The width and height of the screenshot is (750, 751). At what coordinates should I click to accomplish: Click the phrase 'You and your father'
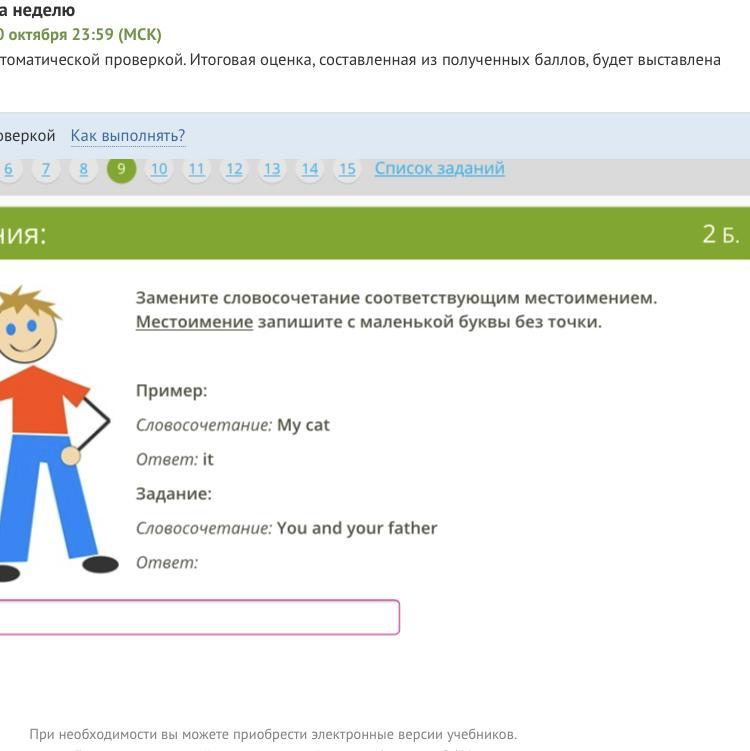[x=357, y=528]
